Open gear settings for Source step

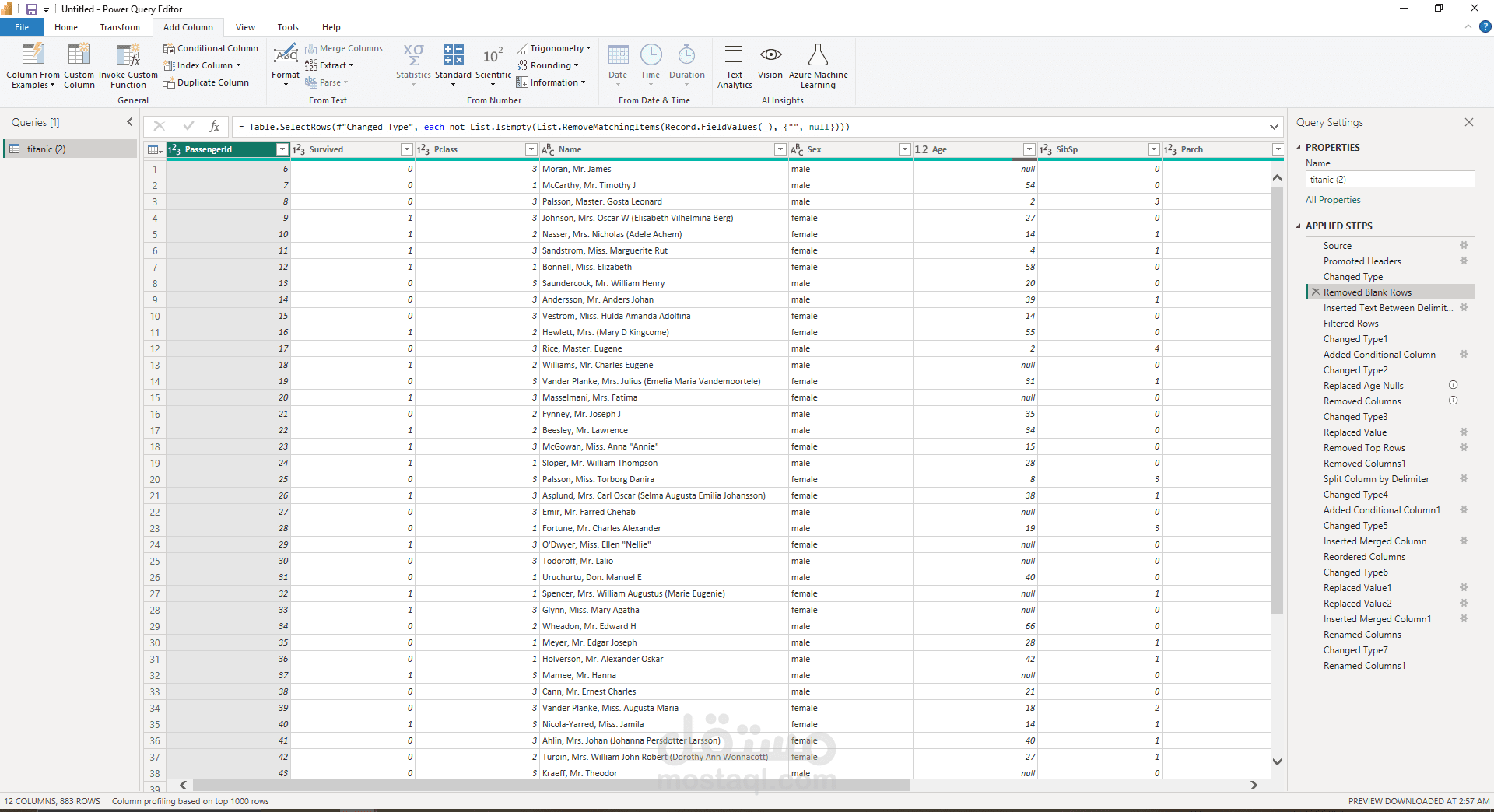(1463, 246)
